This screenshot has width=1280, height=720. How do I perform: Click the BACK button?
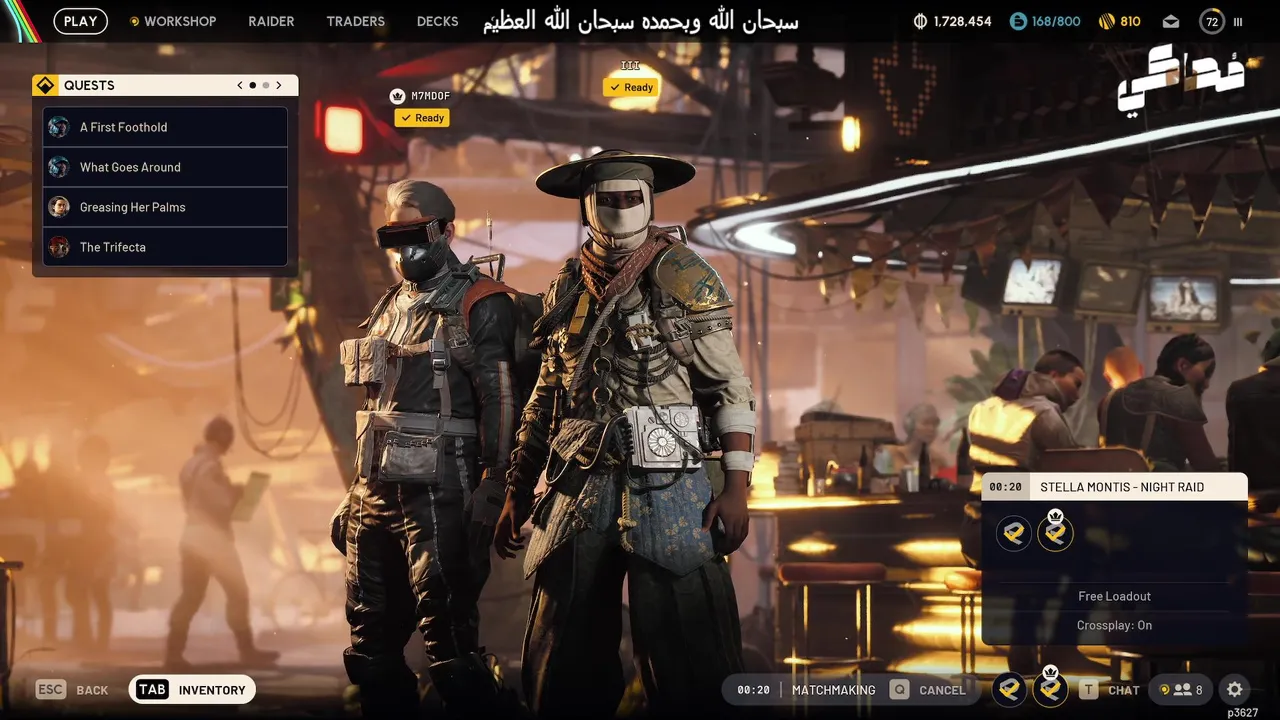92,690
